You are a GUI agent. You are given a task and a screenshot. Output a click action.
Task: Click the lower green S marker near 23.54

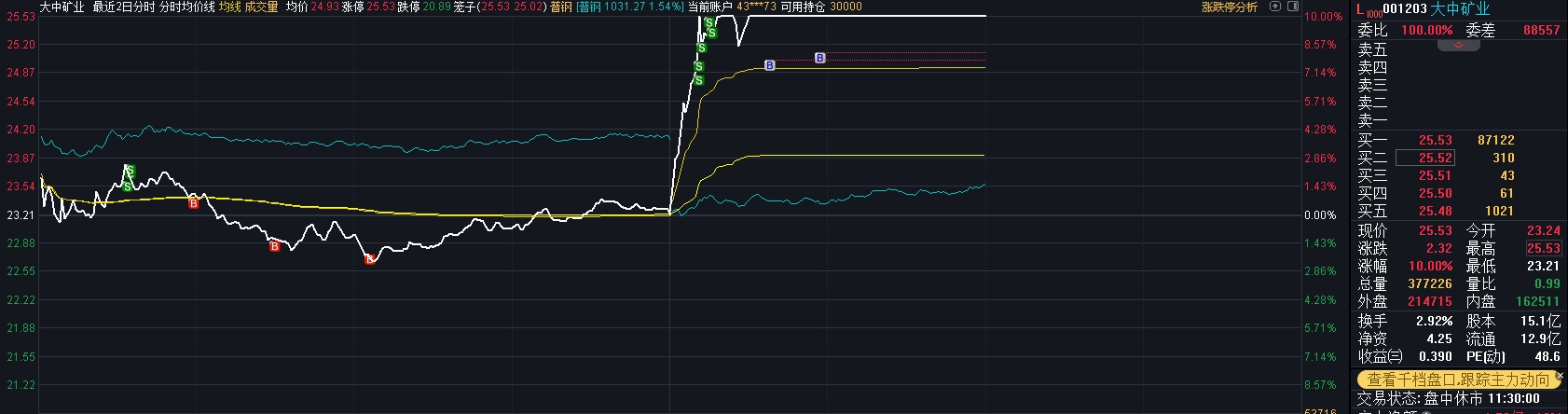[x=127, y=187]
